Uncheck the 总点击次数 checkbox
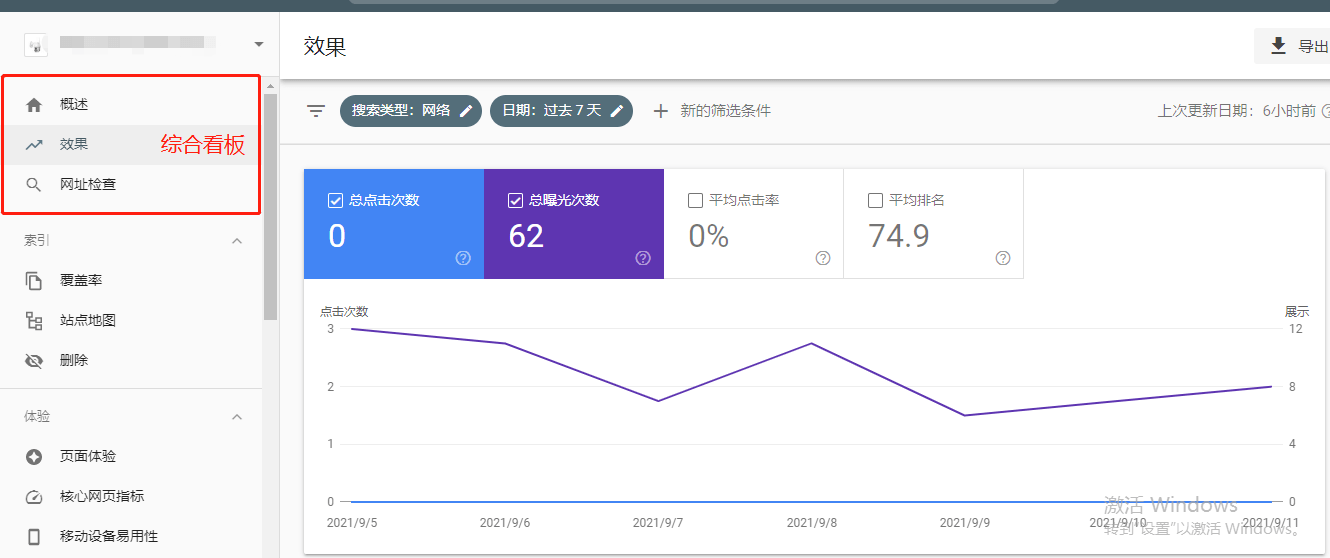 [x=335, y=200]
